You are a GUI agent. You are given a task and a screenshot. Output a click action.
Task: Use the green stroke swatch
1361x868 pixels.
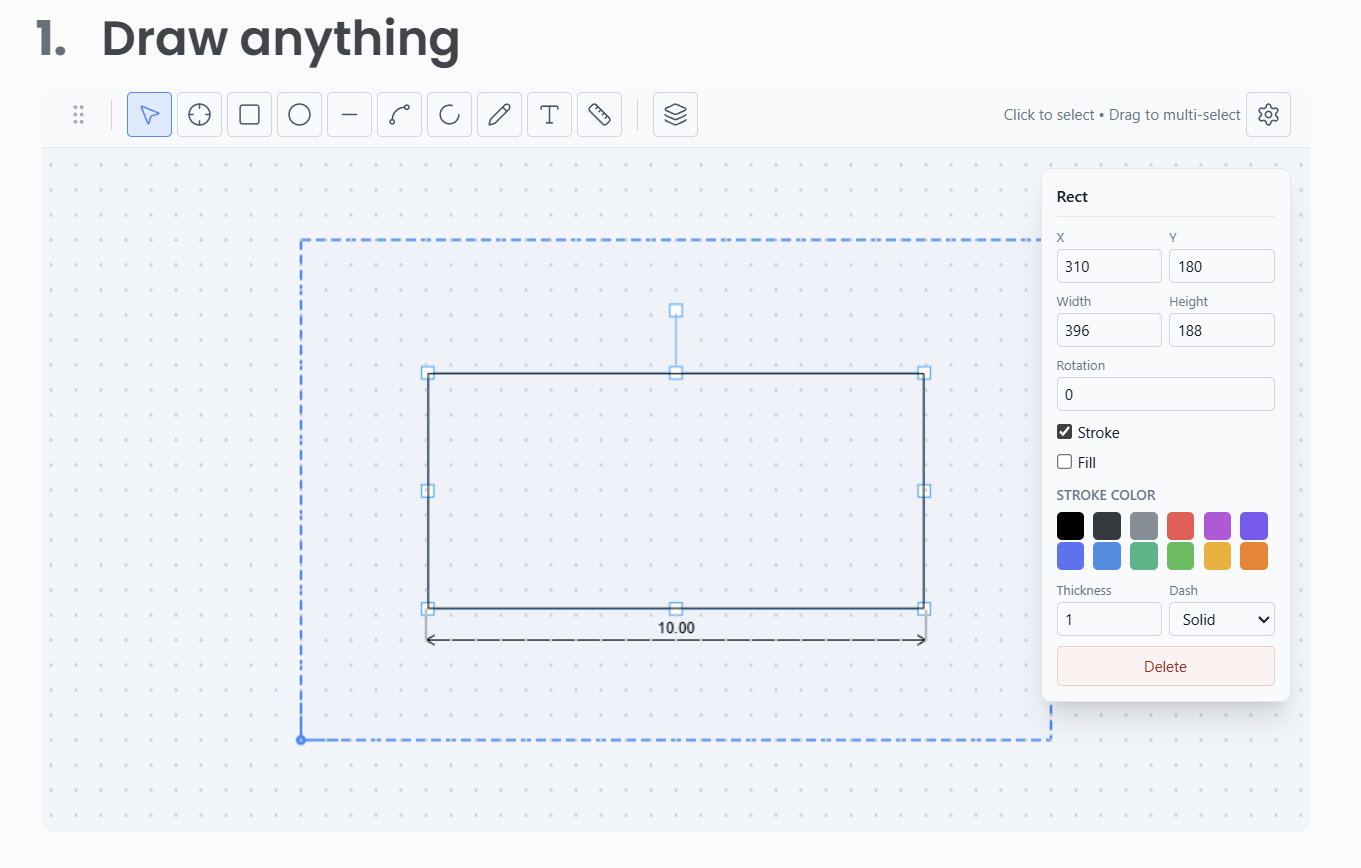1180,556
